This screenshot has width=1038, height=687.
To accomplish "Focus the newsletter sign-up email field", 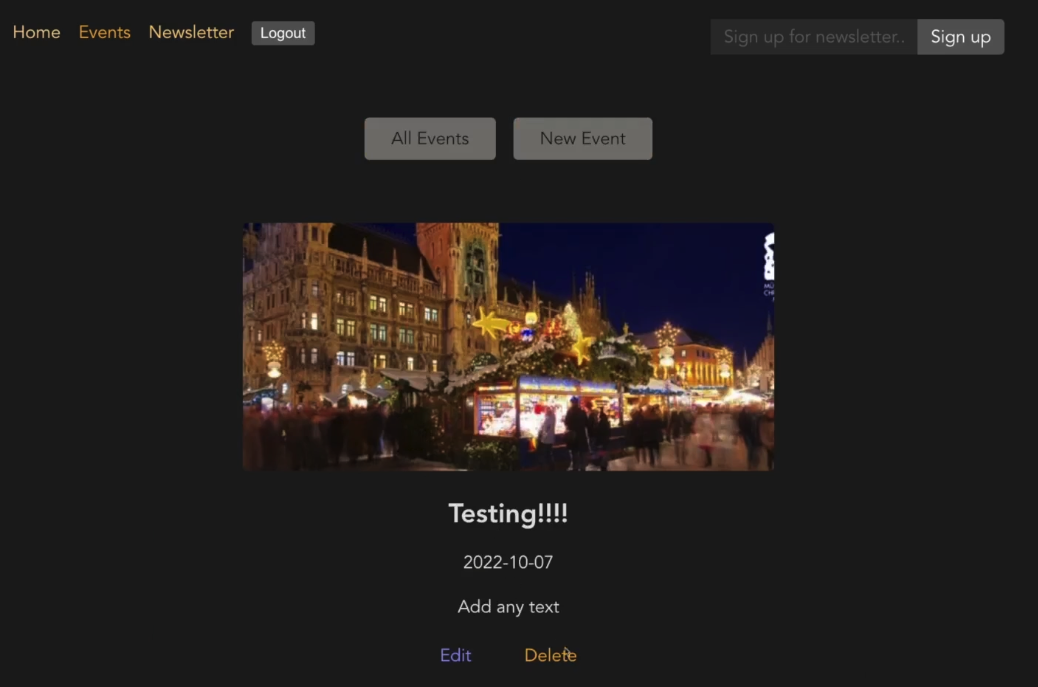I will 813,37.
